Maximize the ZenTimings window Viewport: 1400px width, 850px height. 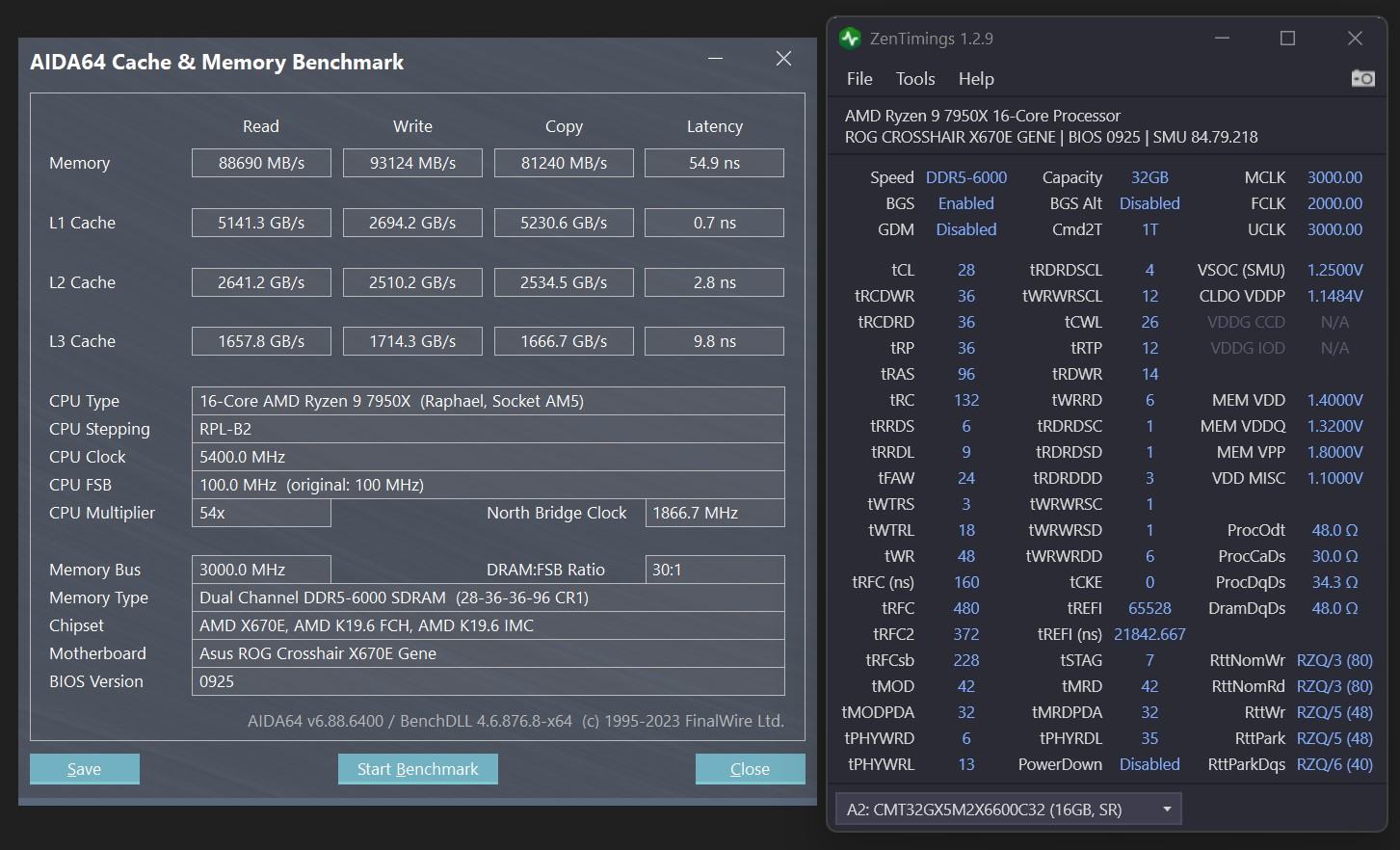coord(1287,38)
